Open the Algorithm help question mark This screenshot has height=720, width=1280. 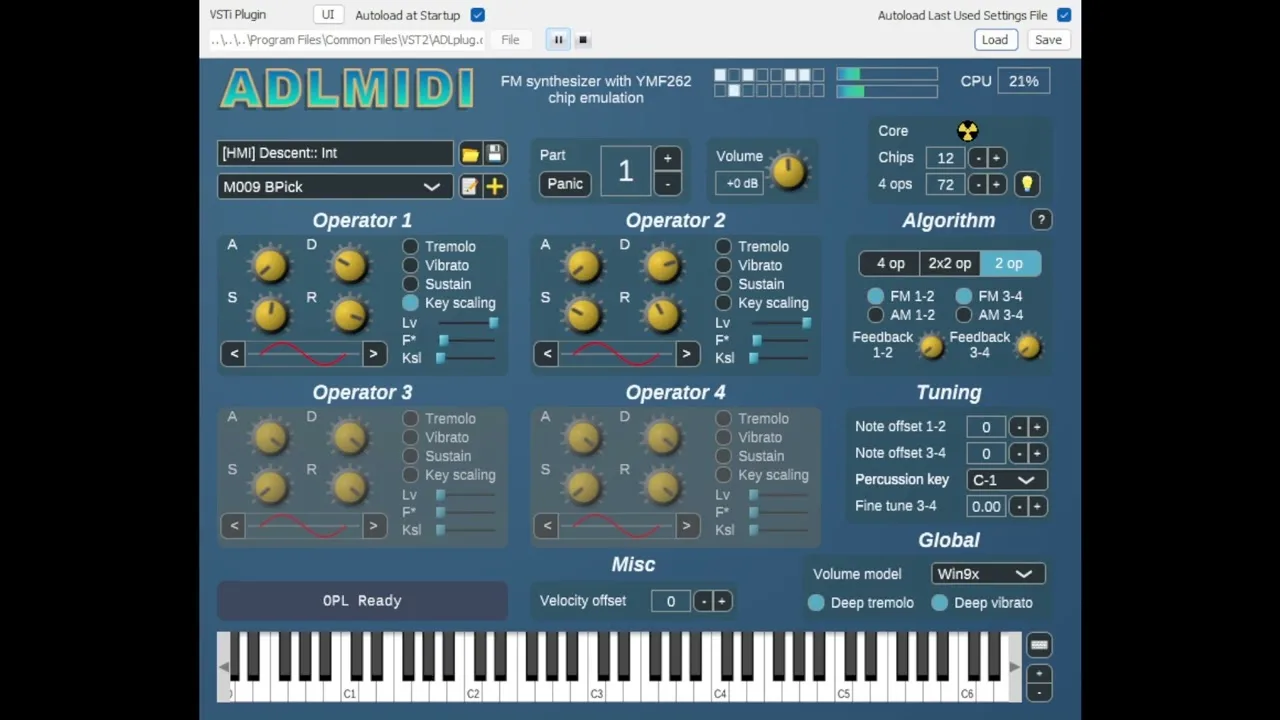pos(1041,220)
